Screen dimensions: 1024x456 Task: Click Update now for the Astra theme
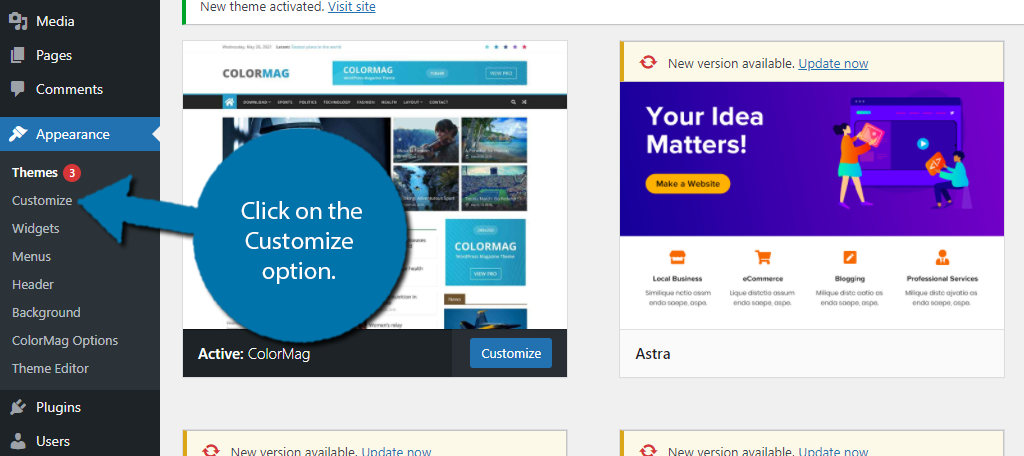click(x=833, y=63)
